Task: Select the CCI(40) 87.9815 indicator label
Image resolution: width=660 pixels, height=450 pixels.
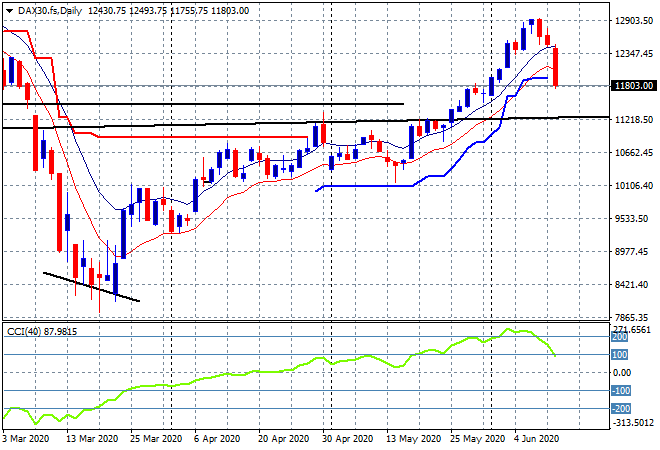Action: [42, 332]
